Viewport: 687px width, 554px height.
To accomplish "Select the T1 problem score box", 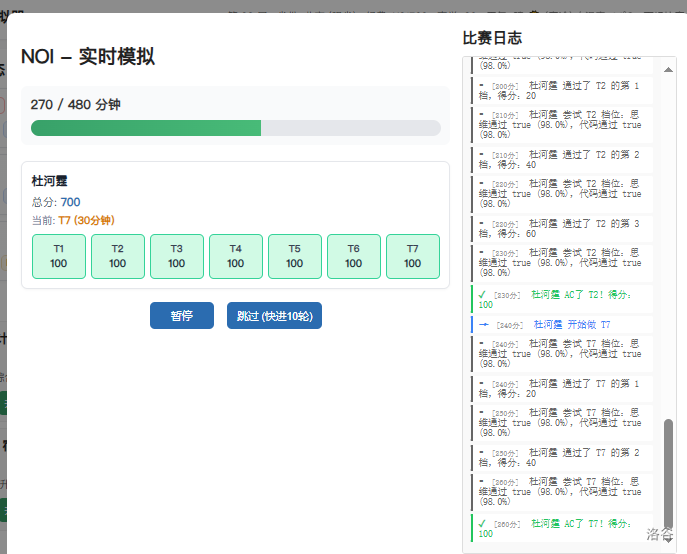I will [x=58, y=256].
